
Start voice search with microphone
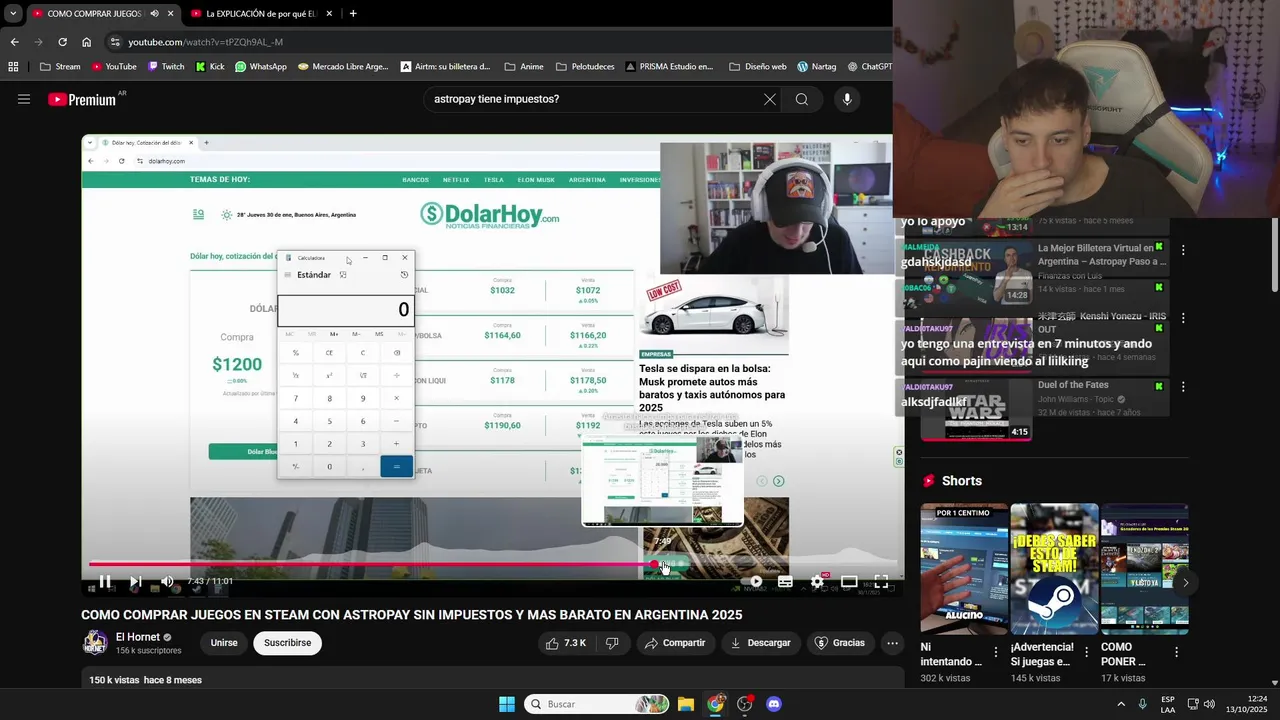coord(847,99)
